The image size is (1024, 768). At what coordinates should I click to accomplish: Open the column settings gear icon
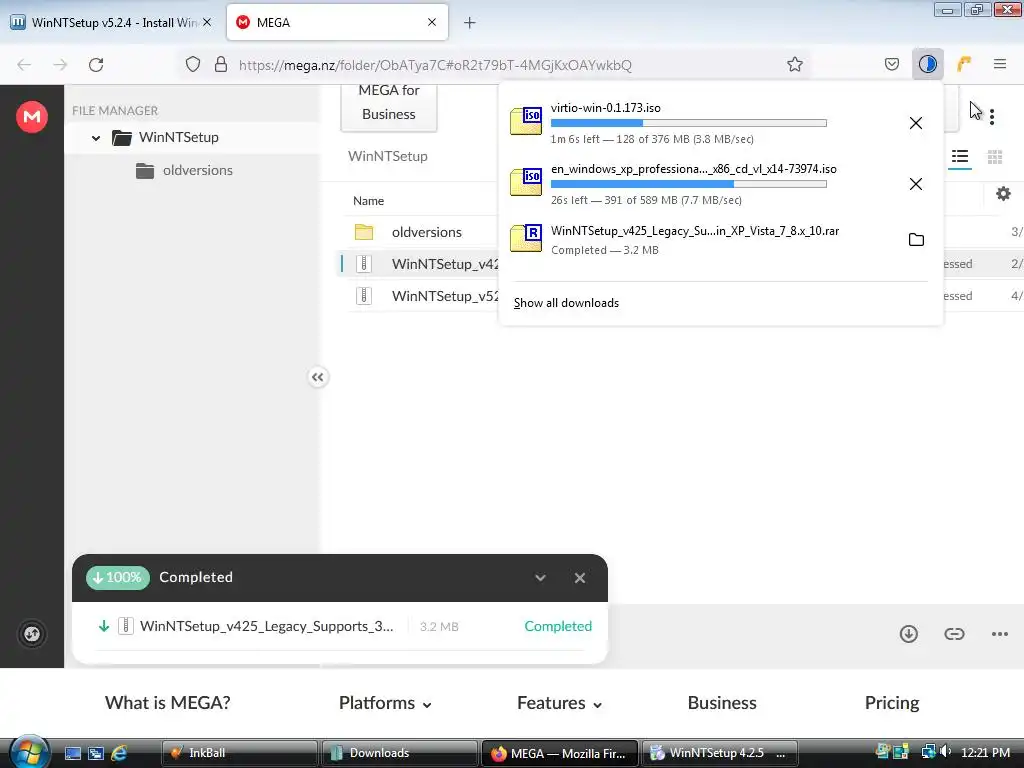pyautogui.click(x=1003, y=193)
